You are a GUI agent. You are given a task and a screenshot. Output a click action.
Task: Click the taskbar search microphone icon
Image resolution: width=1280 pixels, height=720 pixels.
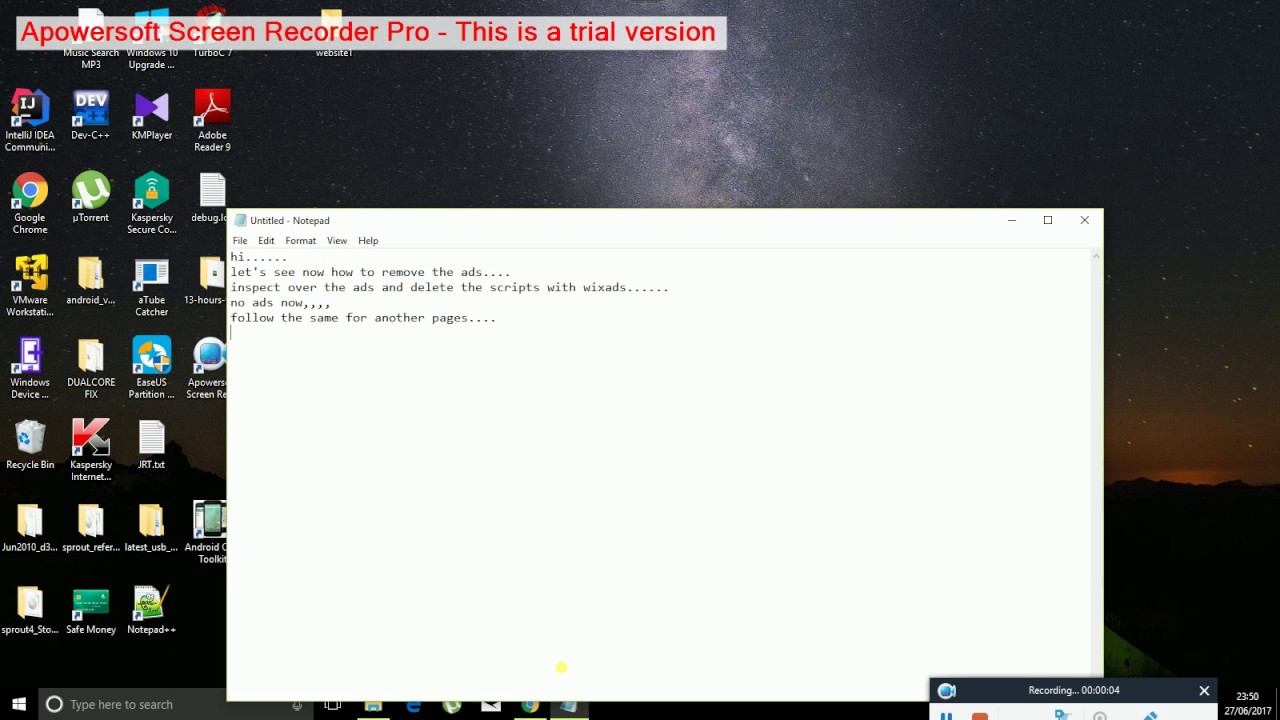pyautogui.click(x=297, y=704)
